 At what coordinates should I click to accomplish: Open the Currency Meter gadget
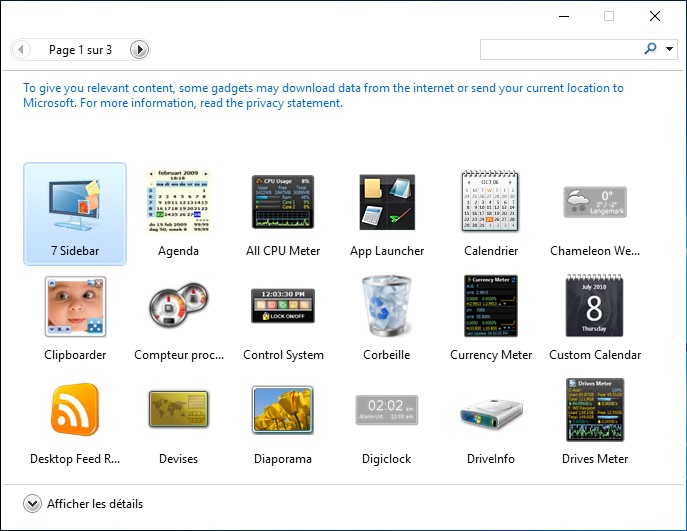click(491, 307)
